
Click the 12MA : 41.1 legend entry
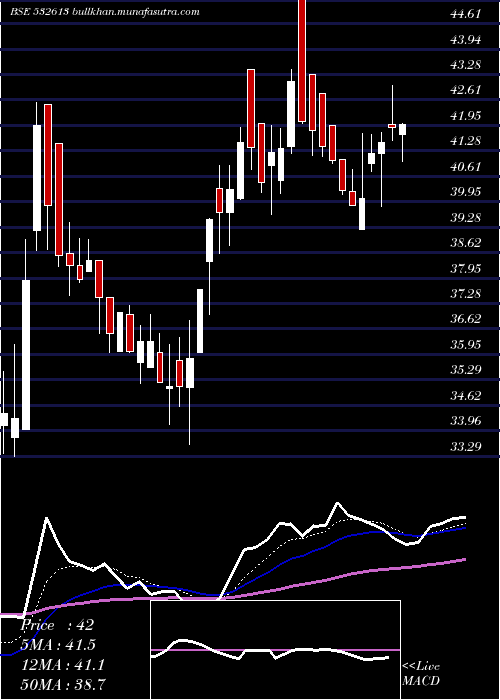click(63, 665)
